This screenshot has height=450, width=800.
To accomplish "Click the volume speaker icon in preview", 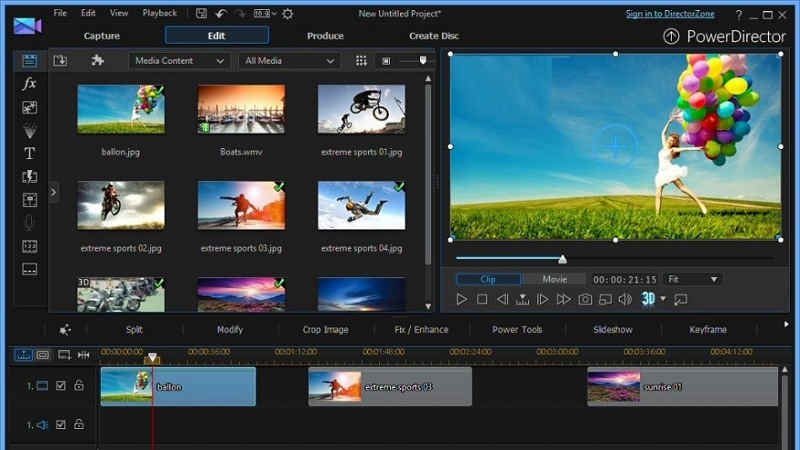I will pos(625,299).
